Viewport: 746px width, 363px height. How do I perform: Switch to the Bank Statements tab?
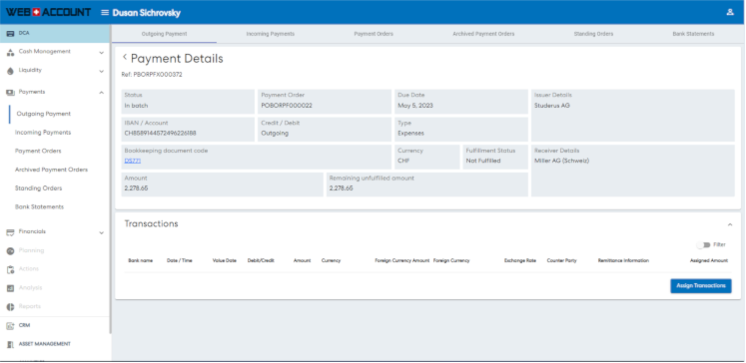coord(693,34)
